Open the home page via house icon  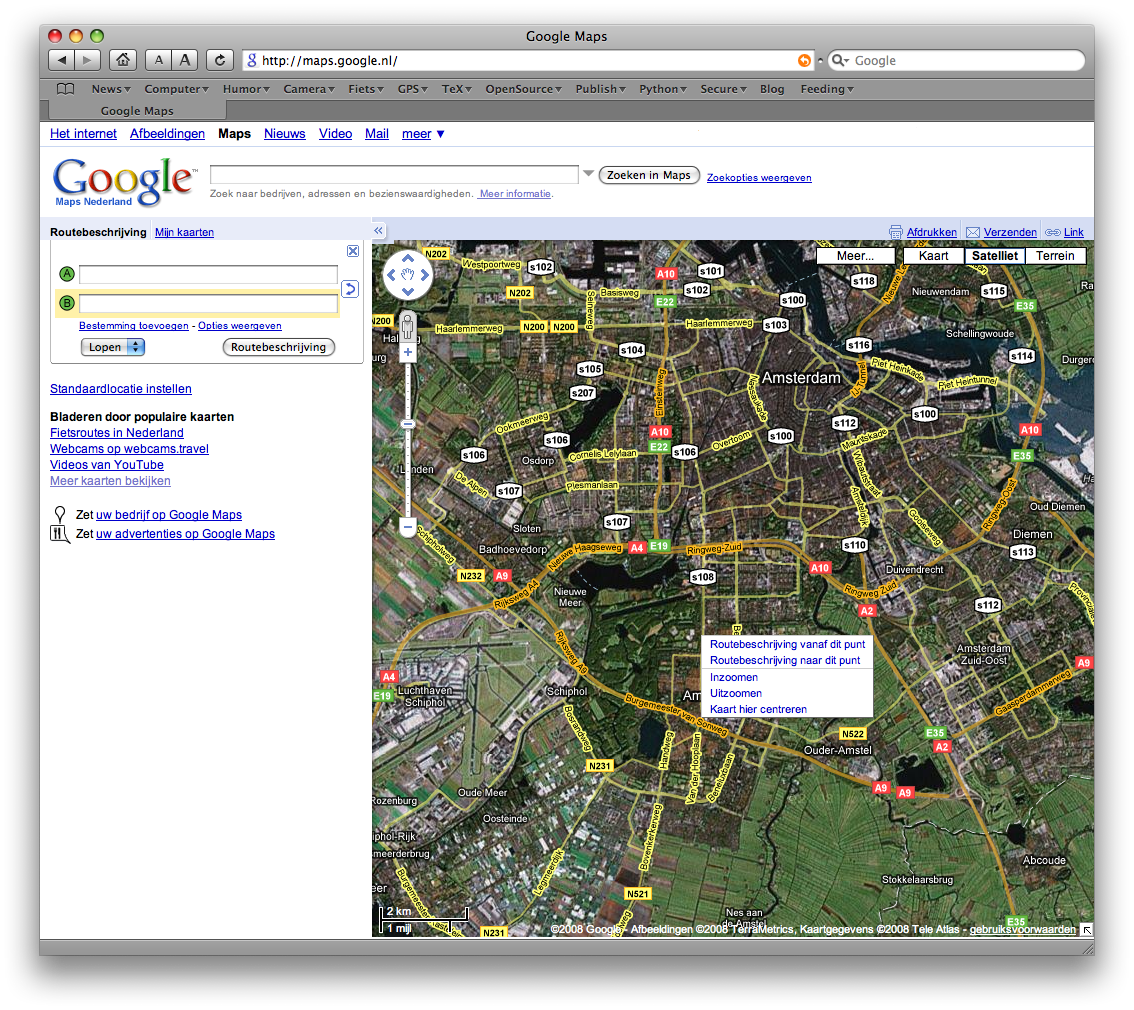coord(123,60)
